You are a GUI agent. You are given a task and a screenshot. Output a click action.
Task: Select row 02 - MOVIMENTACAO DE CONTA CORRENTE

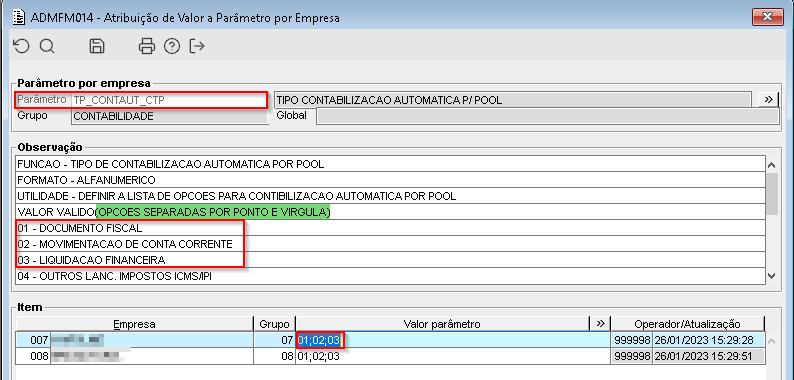[390, 244]
